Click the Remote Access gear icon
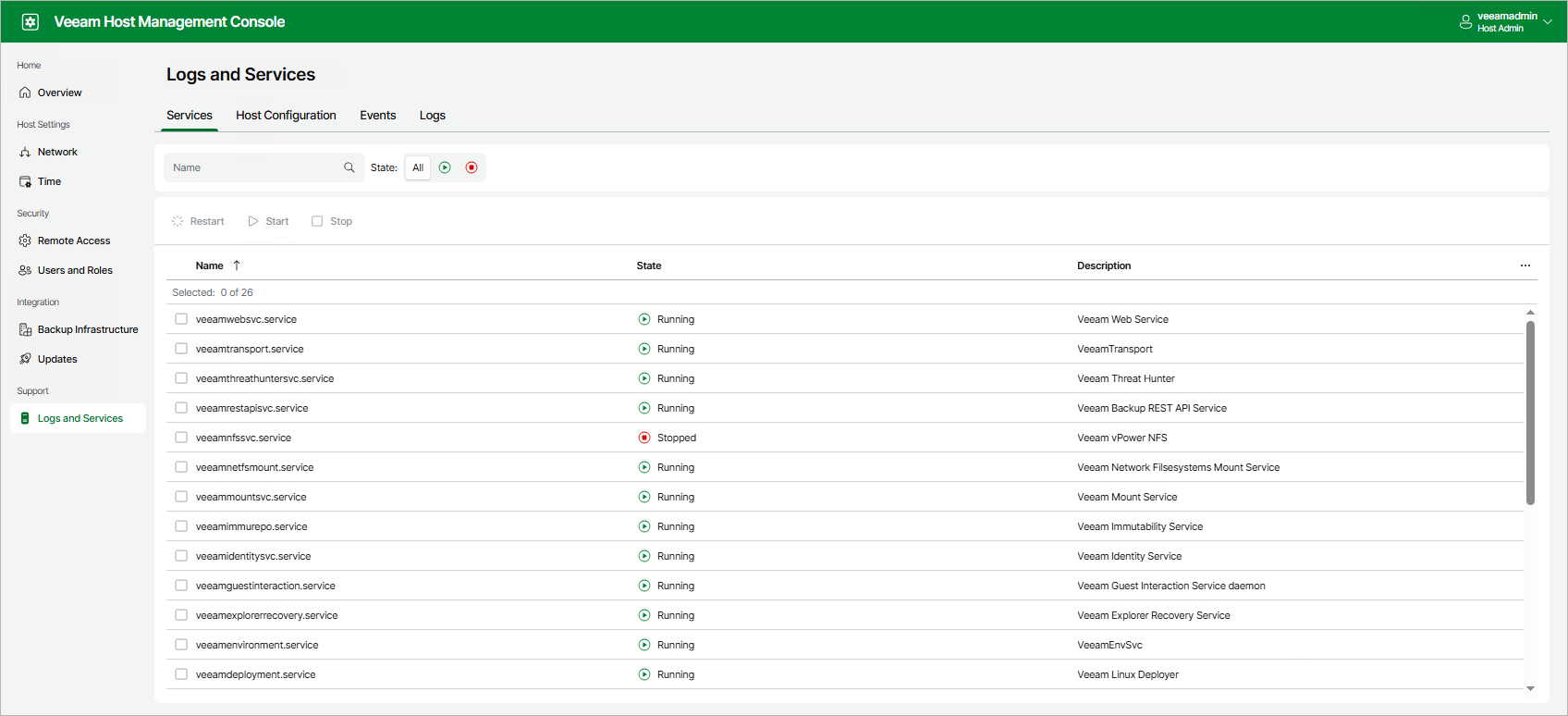 [x=25, y=241]
